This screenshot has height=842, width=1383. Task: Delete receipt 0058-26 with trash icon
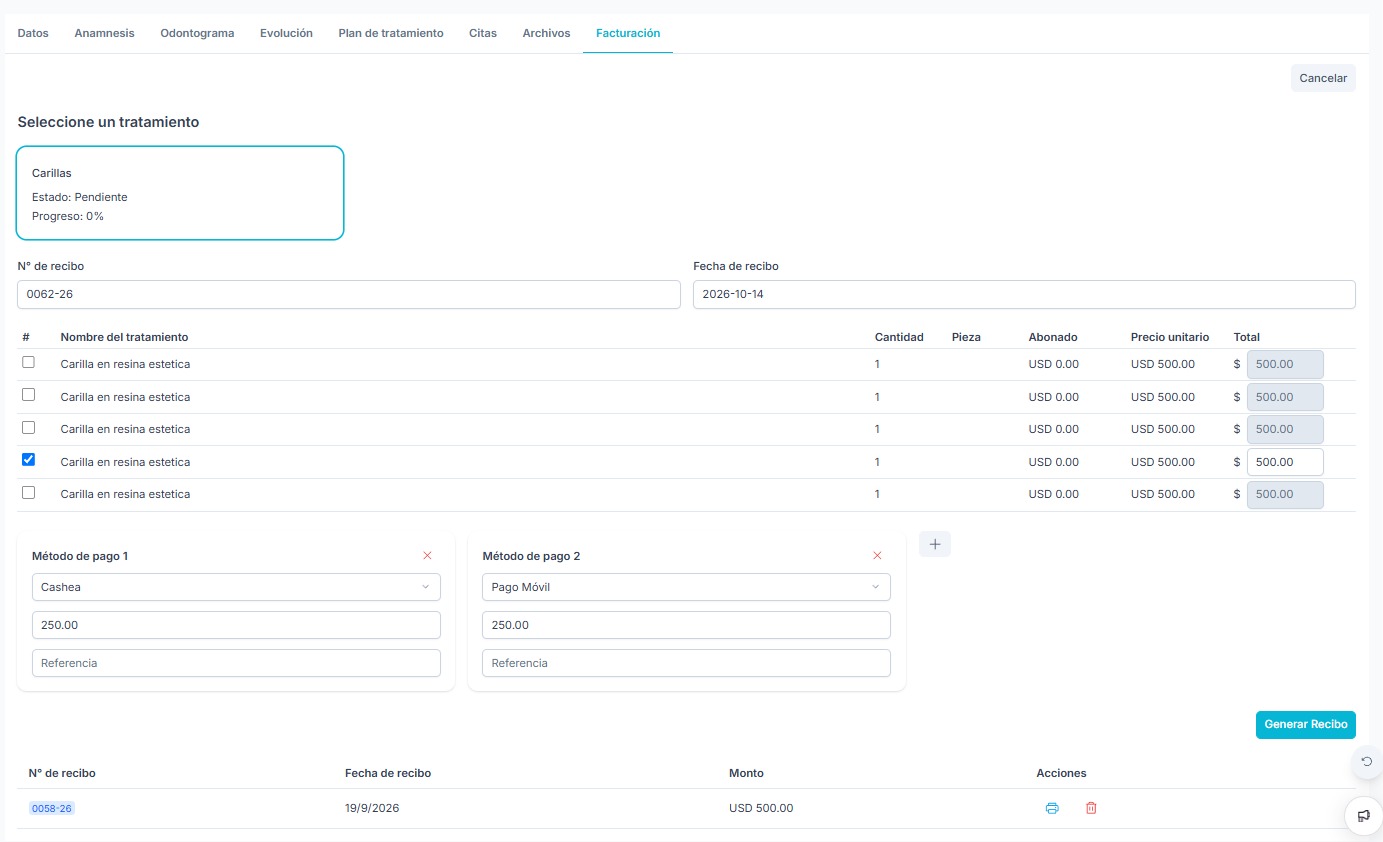click(1091, 808)
